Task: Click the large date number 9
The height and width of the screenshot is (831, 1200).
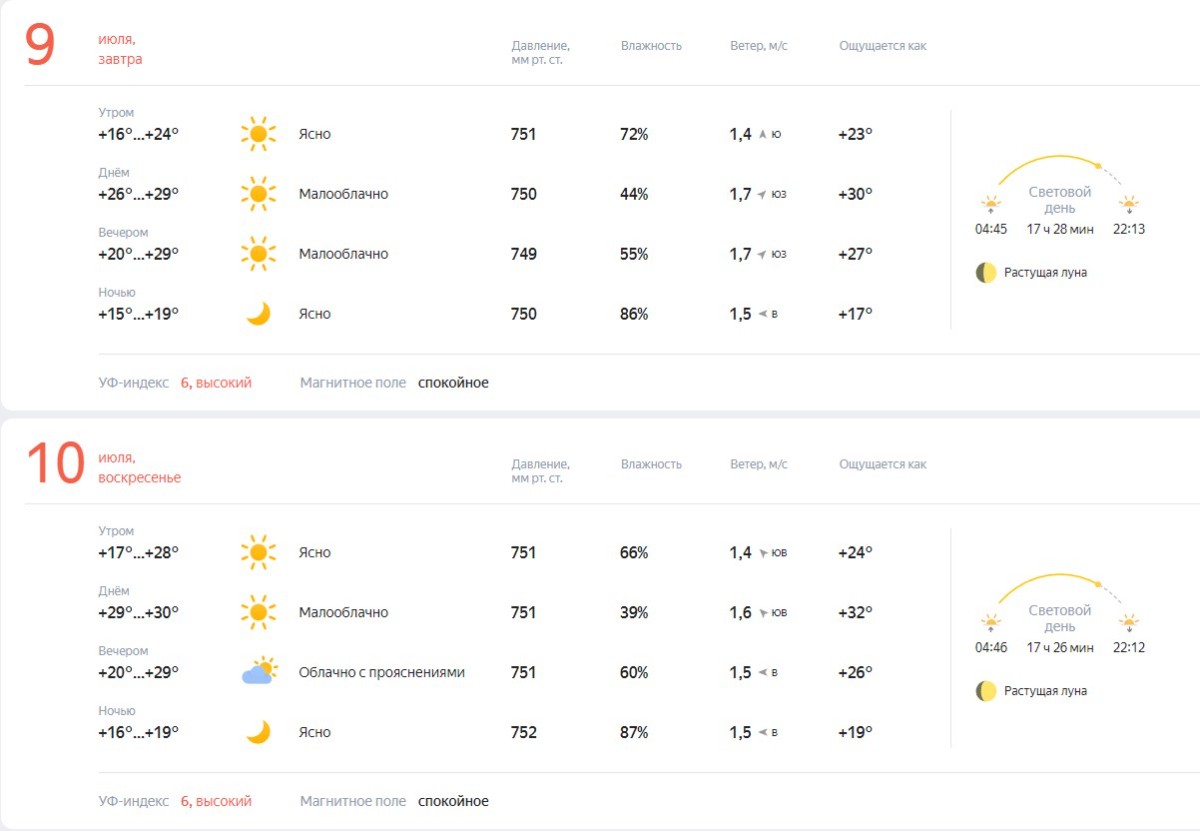Action: click(x=40, y=46)
